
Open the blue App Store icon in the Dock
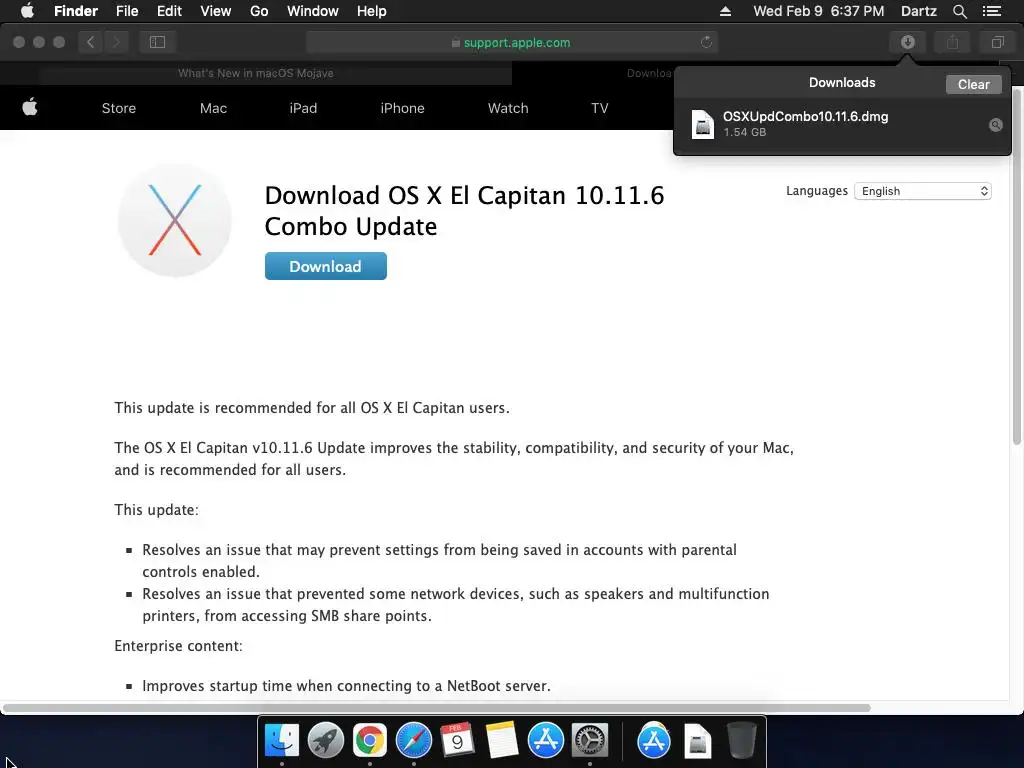(545, 741)
